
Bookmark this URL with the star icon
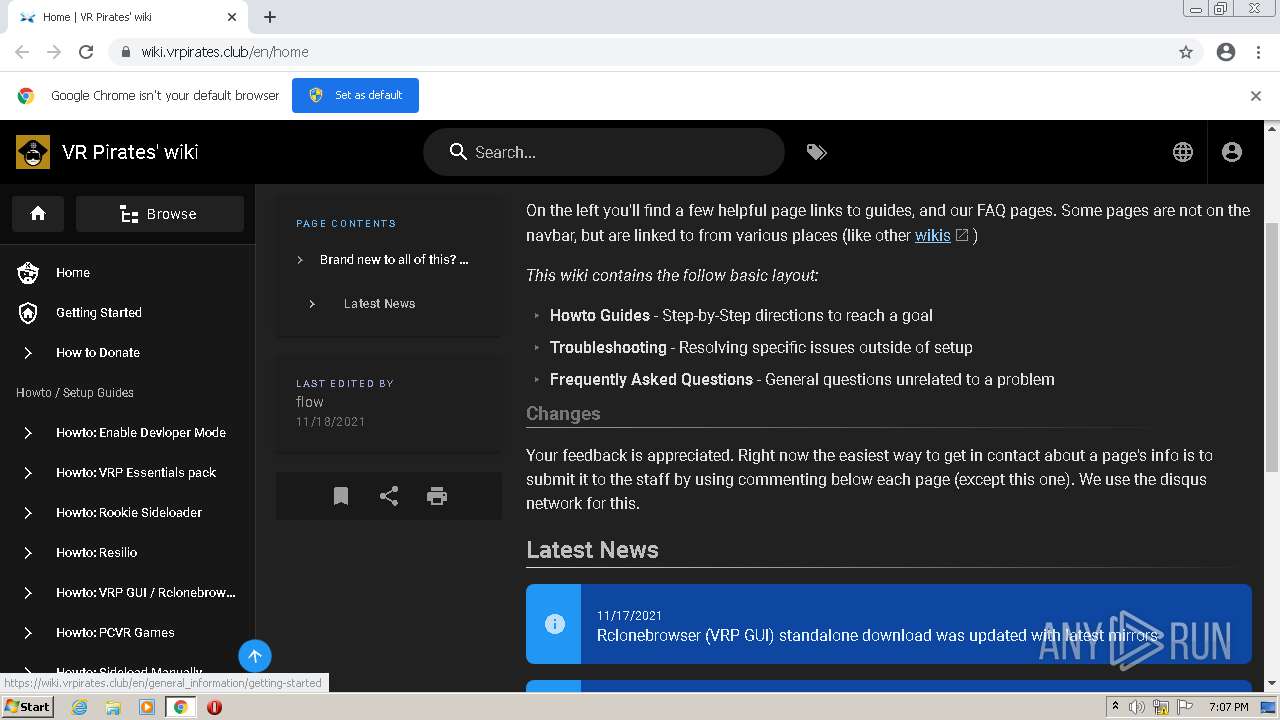click(1186, 52)
